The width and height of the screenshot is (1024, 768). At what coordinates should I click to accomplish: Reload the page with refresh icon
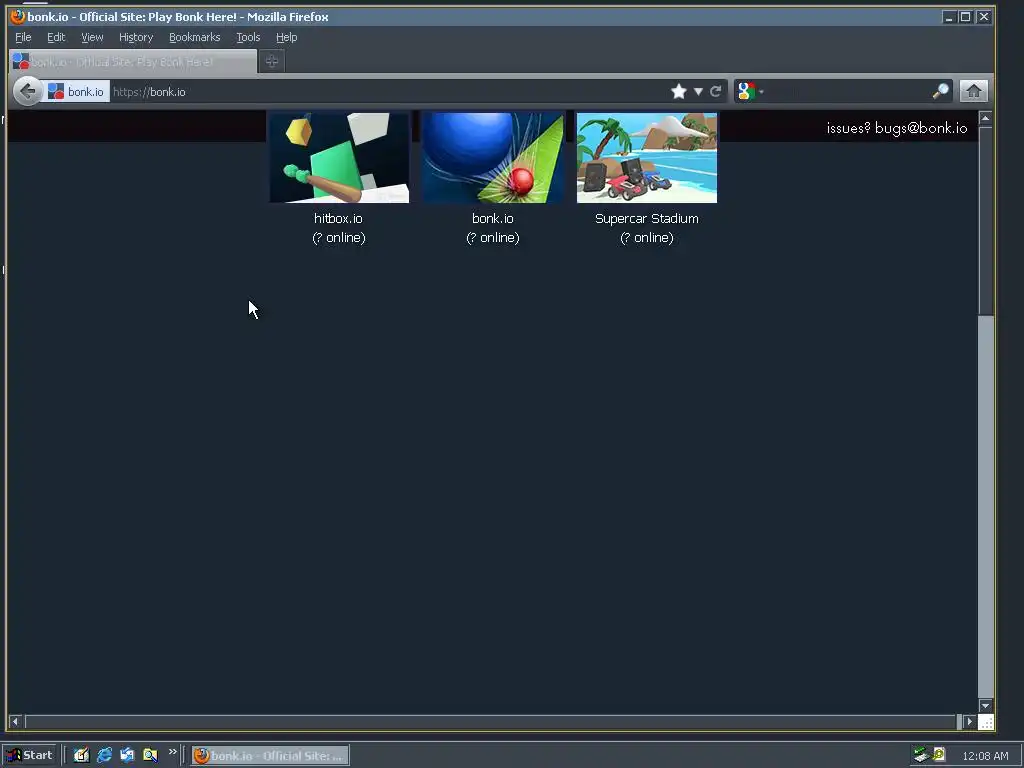[x=716, y=91]
